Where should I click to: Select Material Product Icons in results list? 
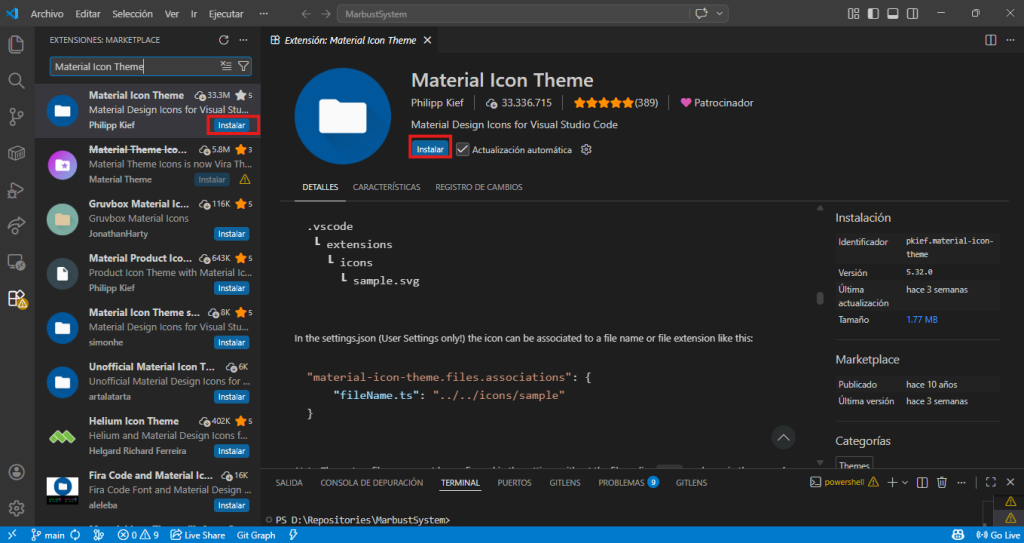pos(148,274)
